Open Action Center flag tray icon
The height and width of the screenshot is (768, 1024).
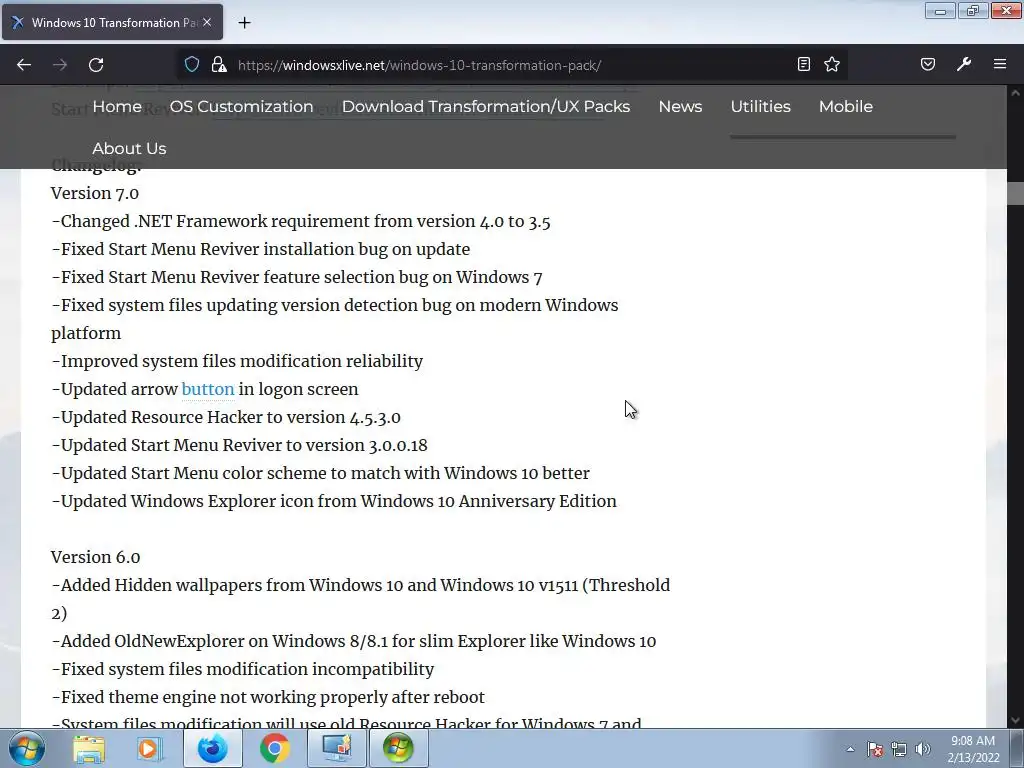(875, 749)
